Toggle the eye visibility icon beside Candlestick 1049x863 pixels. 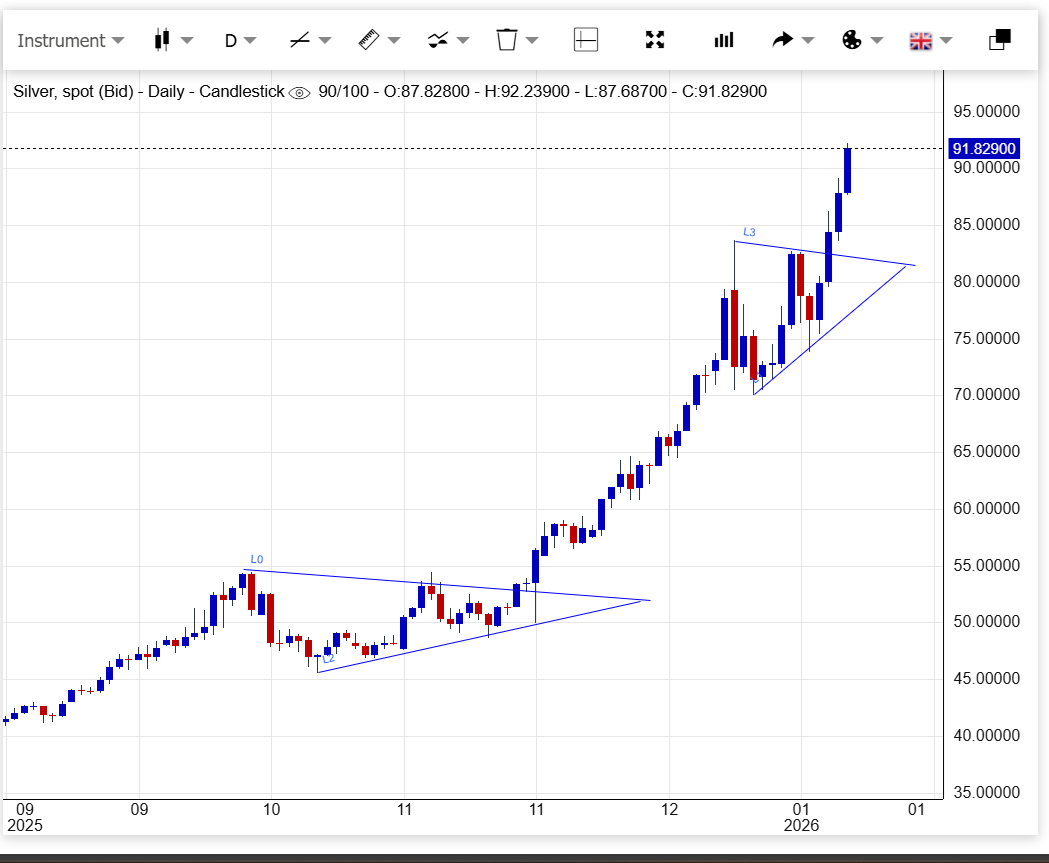click(299, 93)
